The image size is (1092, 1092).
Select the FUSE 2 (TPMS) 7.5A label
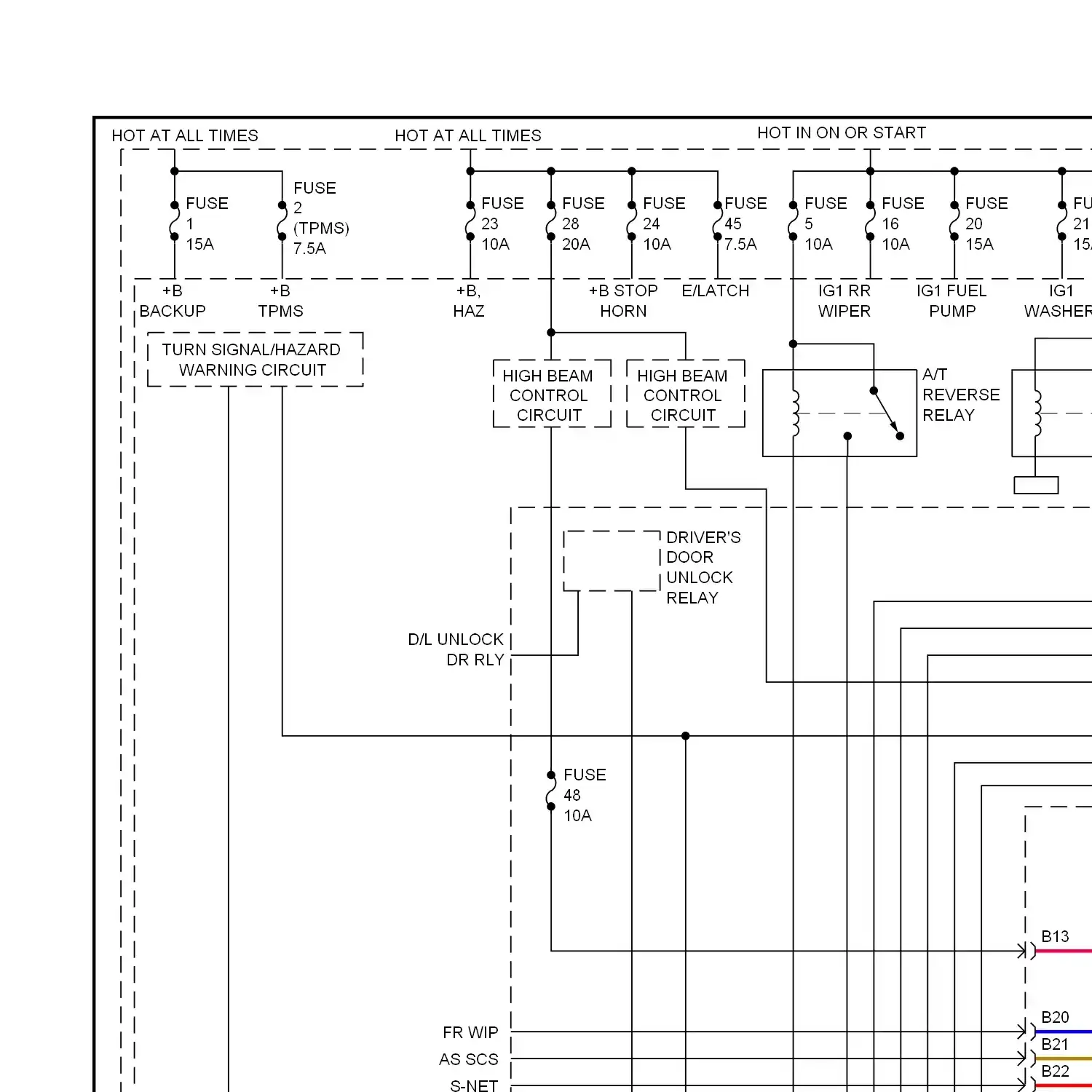321,218
